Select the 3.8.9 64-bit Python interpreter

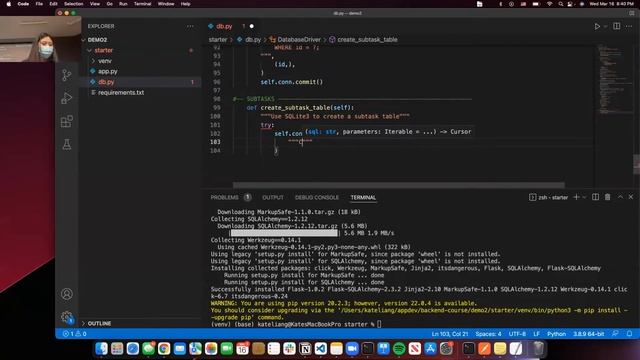tap(588, 334)
